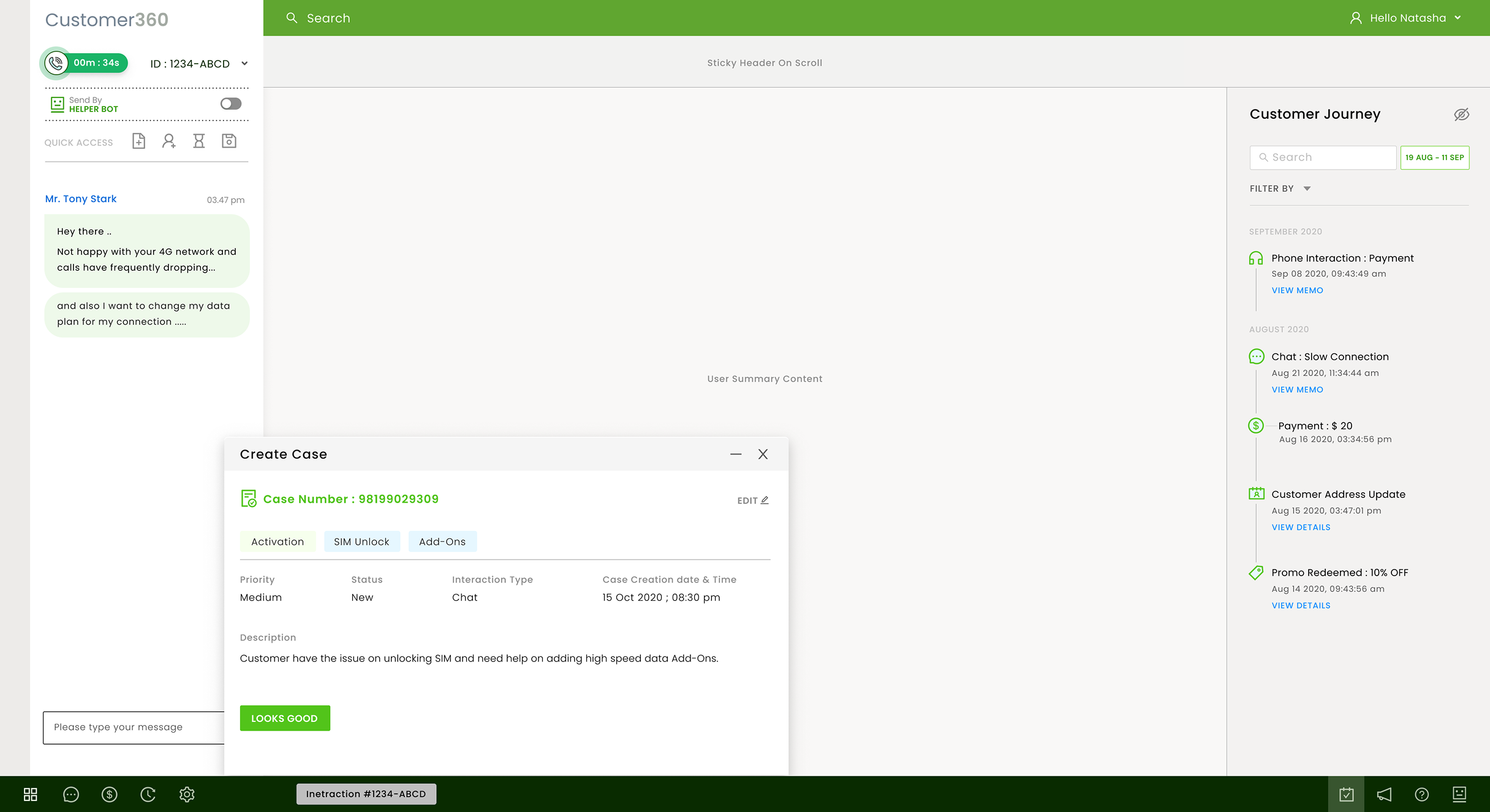The height and width of the screenshot is (812, 1490).
Task: Close the Create Case panel
Action: pyautogui.click(x=763, y=454)
